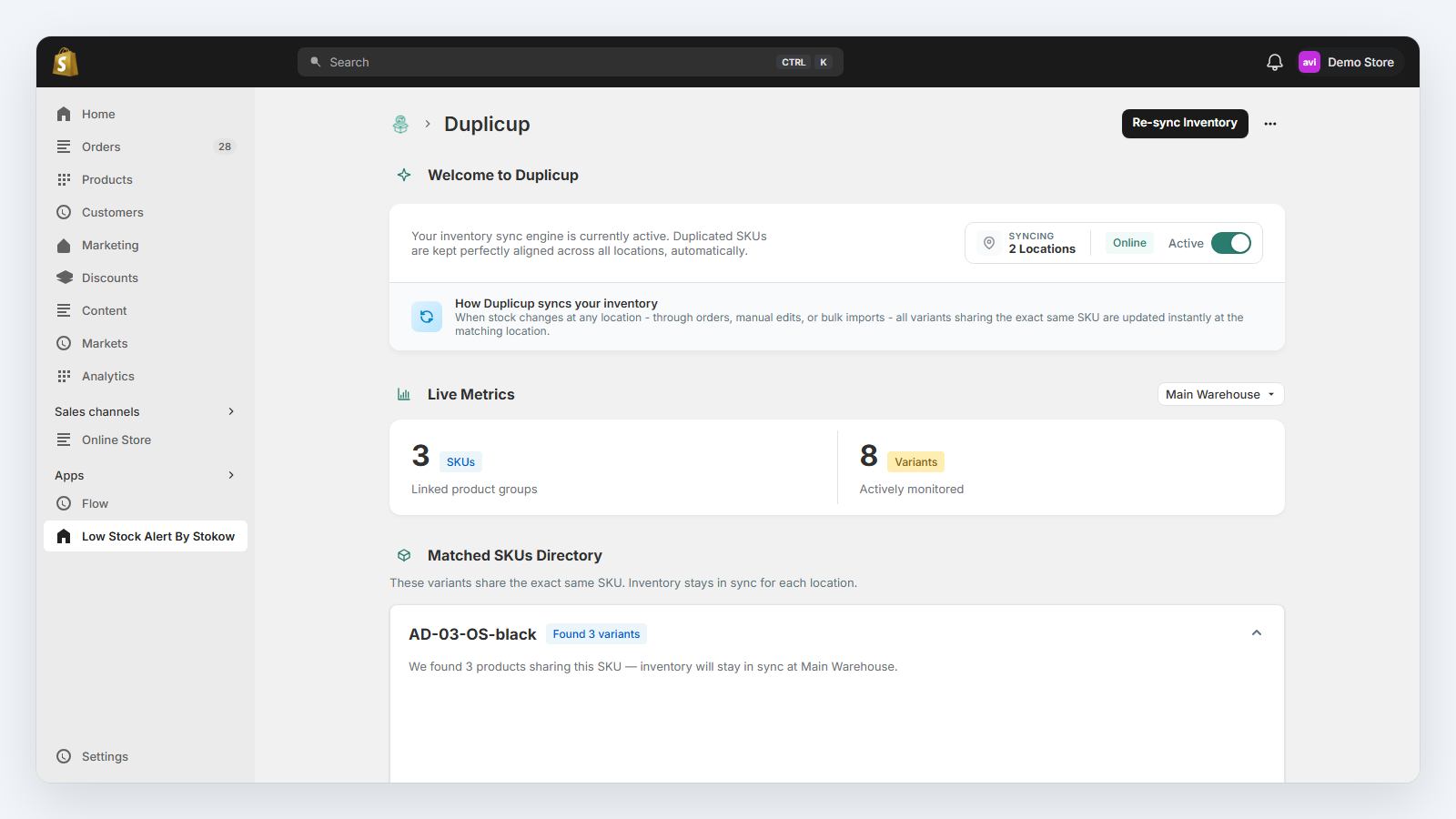Click the search magnifier icon

[x=316, y=62]
